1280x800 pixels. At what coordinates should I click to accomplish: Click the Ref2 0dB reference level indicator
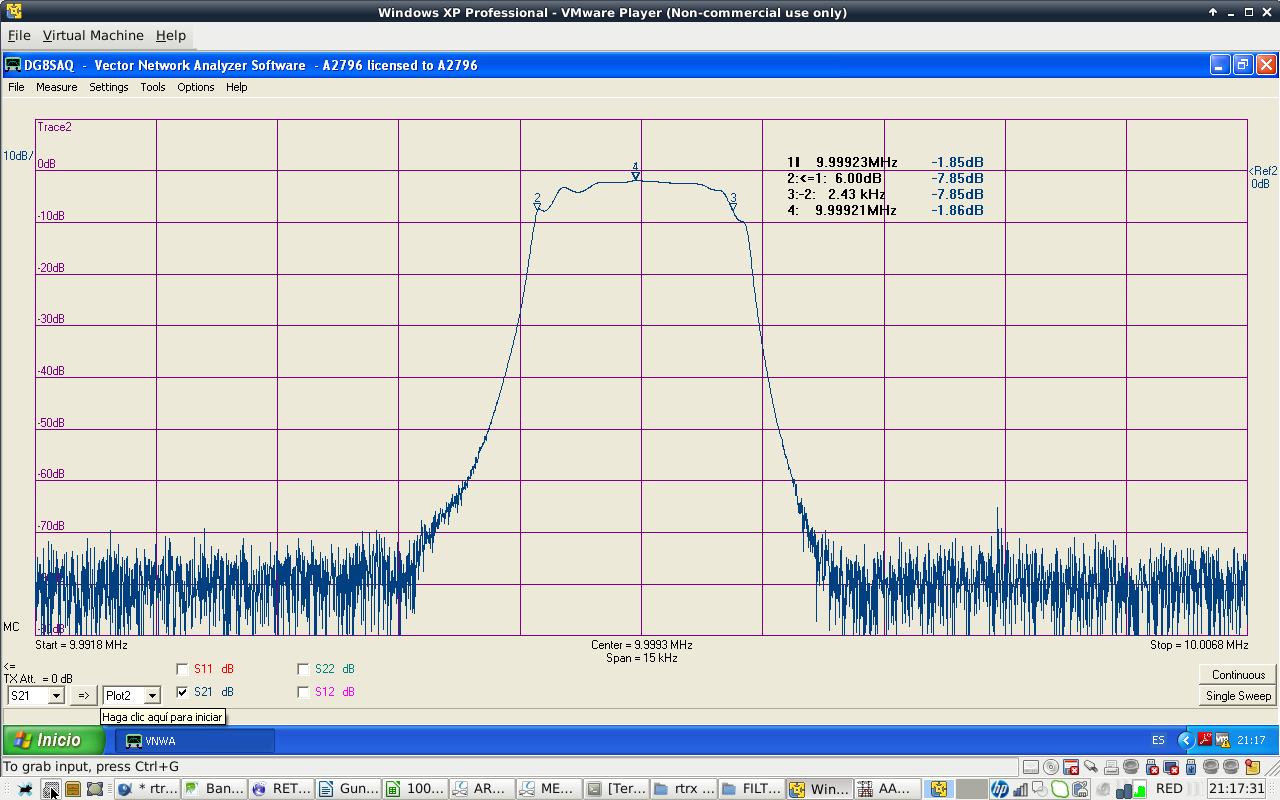click(1262, 177)
